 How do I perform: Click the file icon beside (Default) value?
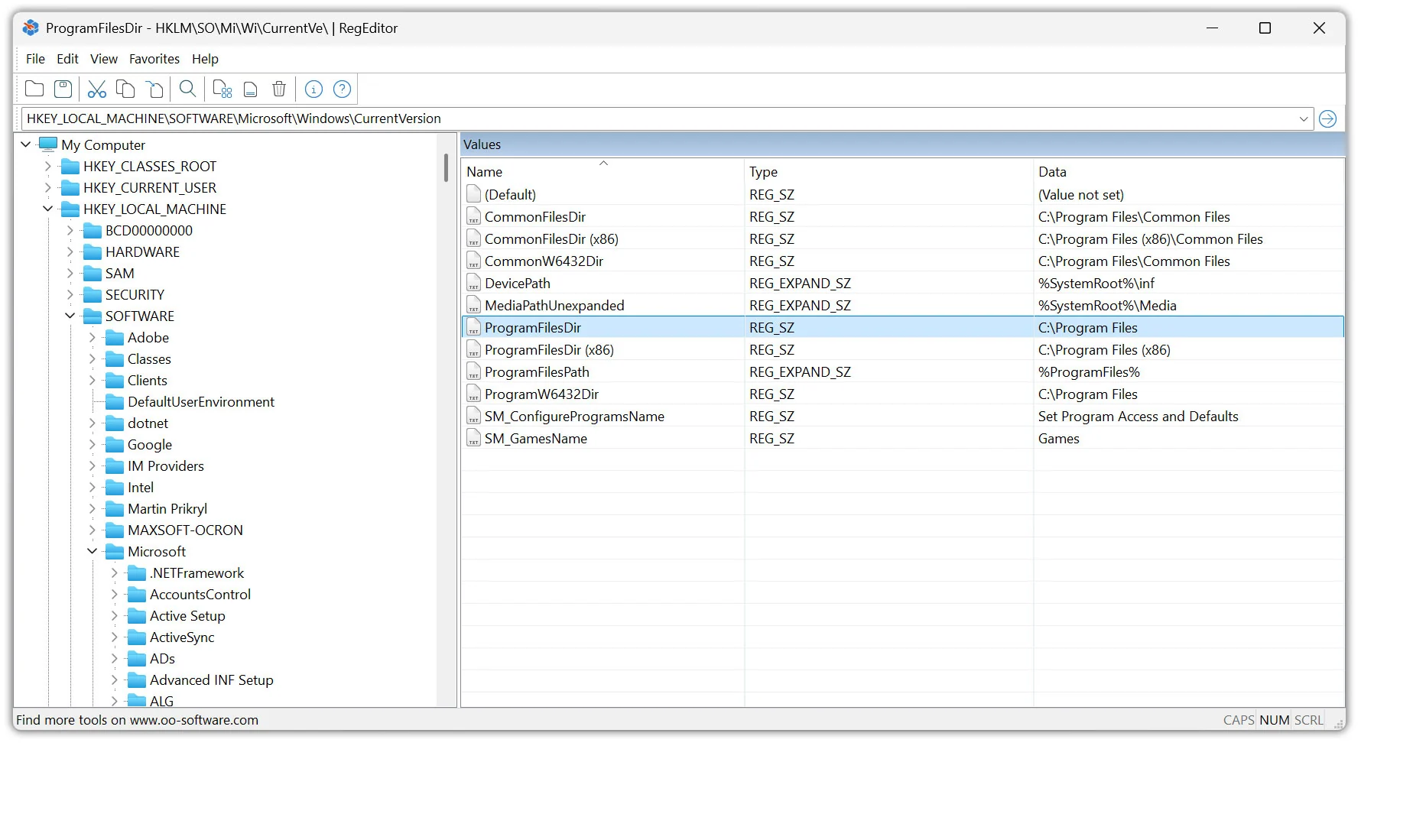tap(473, 194)
